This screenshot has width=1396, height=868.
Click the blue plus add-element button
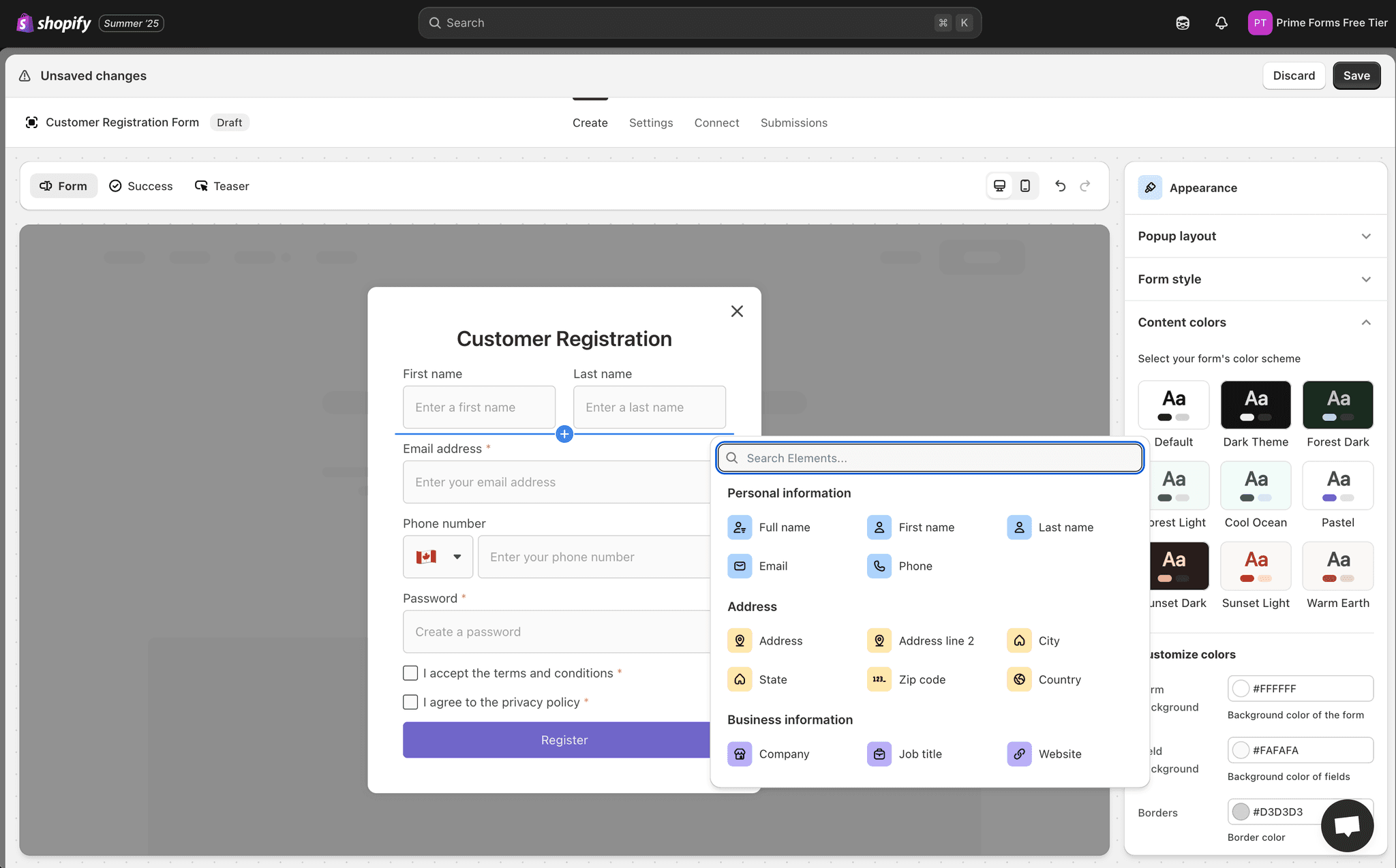(564, 434)
